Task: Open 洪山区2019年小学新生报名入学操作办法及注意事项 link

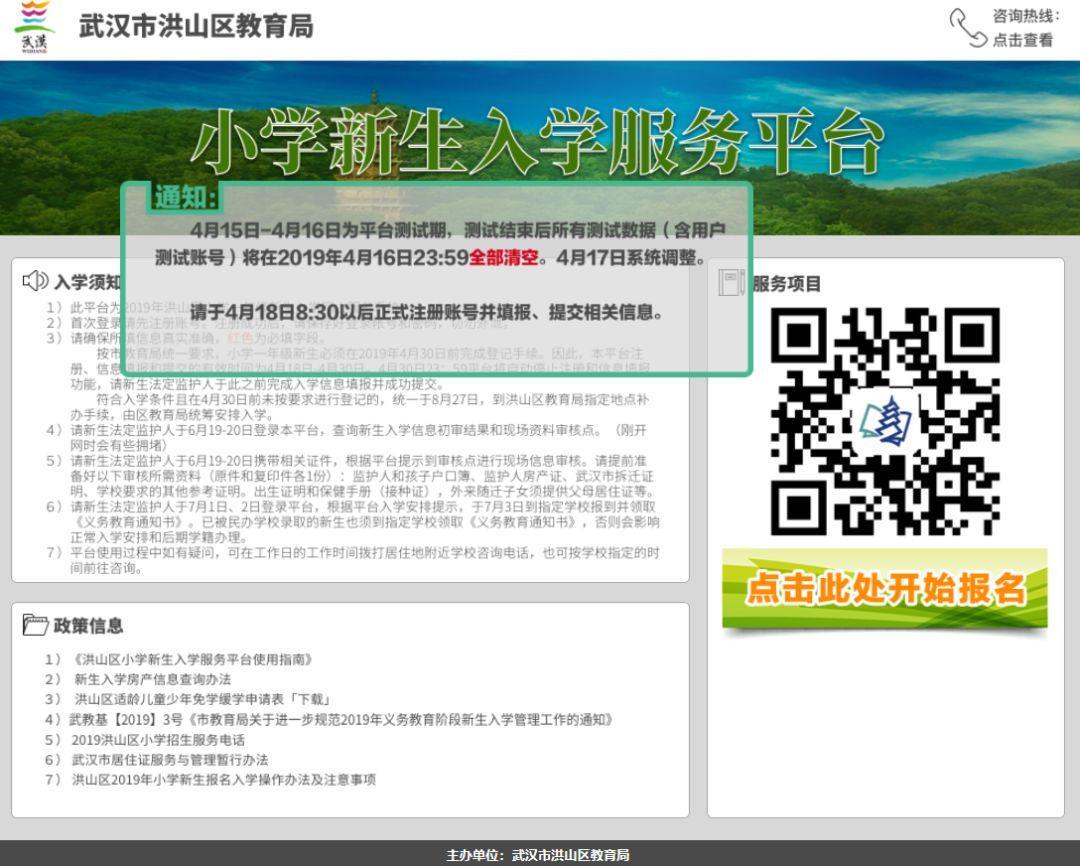Action: 224,779
